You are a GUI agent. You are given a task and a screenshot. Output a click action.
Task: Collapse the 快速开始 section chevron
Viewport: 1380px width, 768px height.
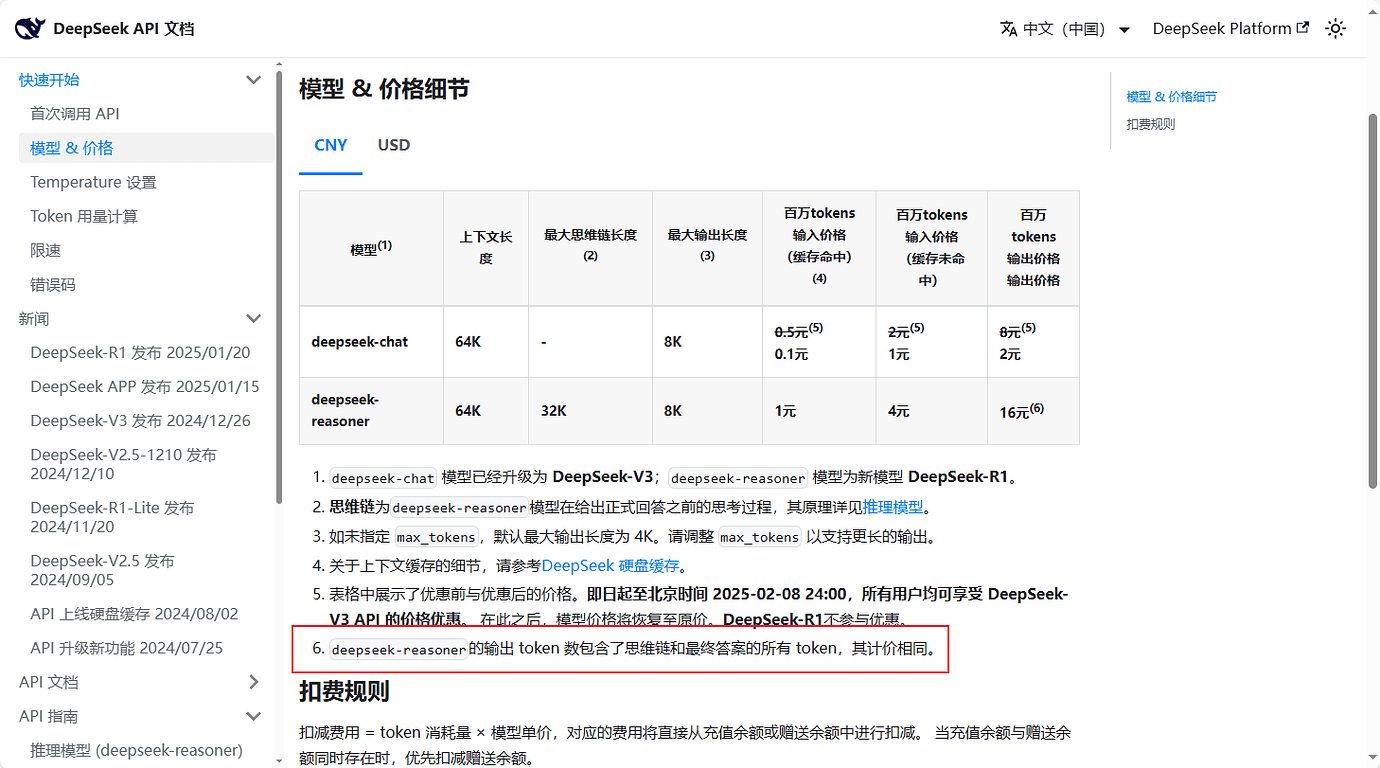pos(253,80)
